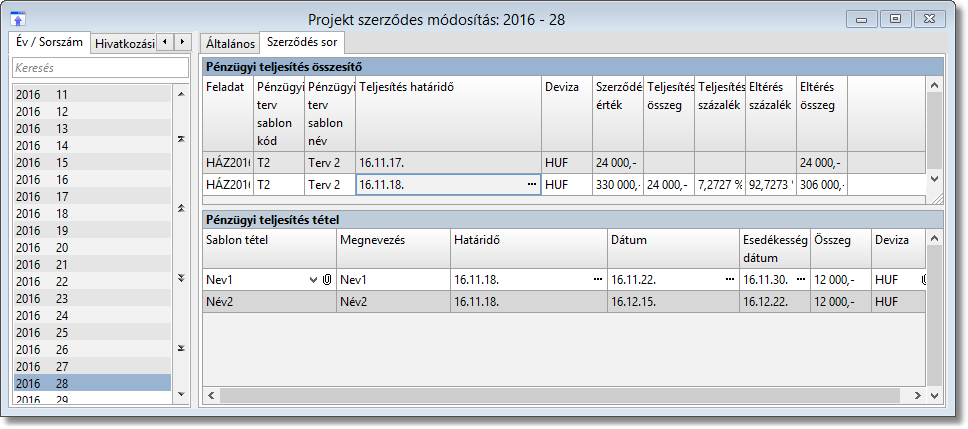Viewport: 968px width, 429px height.
Task: Click the 306 000,- difference cell
Action: pos(822,185)
